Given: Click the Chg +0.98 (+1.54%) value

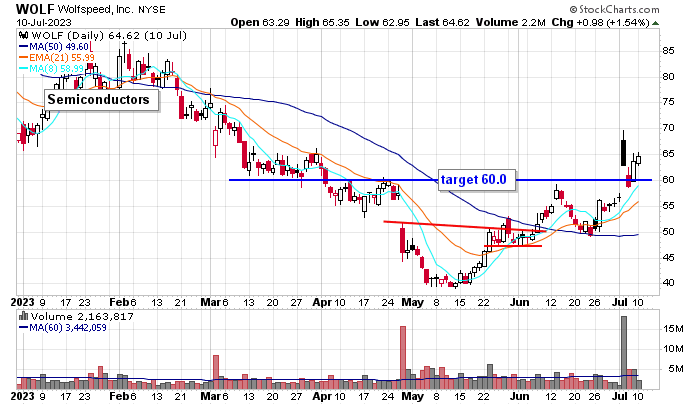Looking at the screenshot, I should tap(600, 22).
